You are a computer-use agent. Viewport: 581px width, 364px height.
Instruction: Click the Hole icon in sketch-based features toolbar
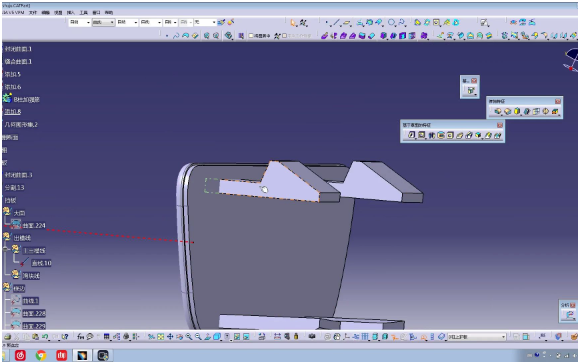pyautogui.click(x=450, y=135)
